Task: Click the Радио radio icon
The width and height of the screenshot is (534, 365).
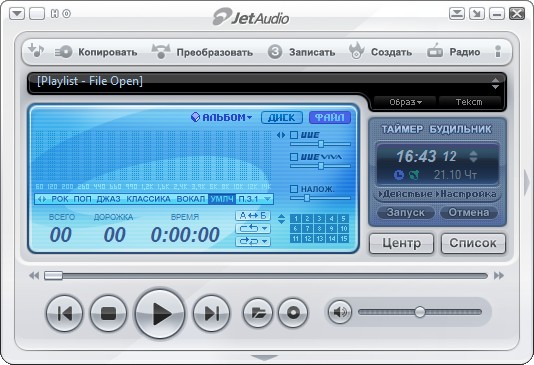Action: coord(435,51)
